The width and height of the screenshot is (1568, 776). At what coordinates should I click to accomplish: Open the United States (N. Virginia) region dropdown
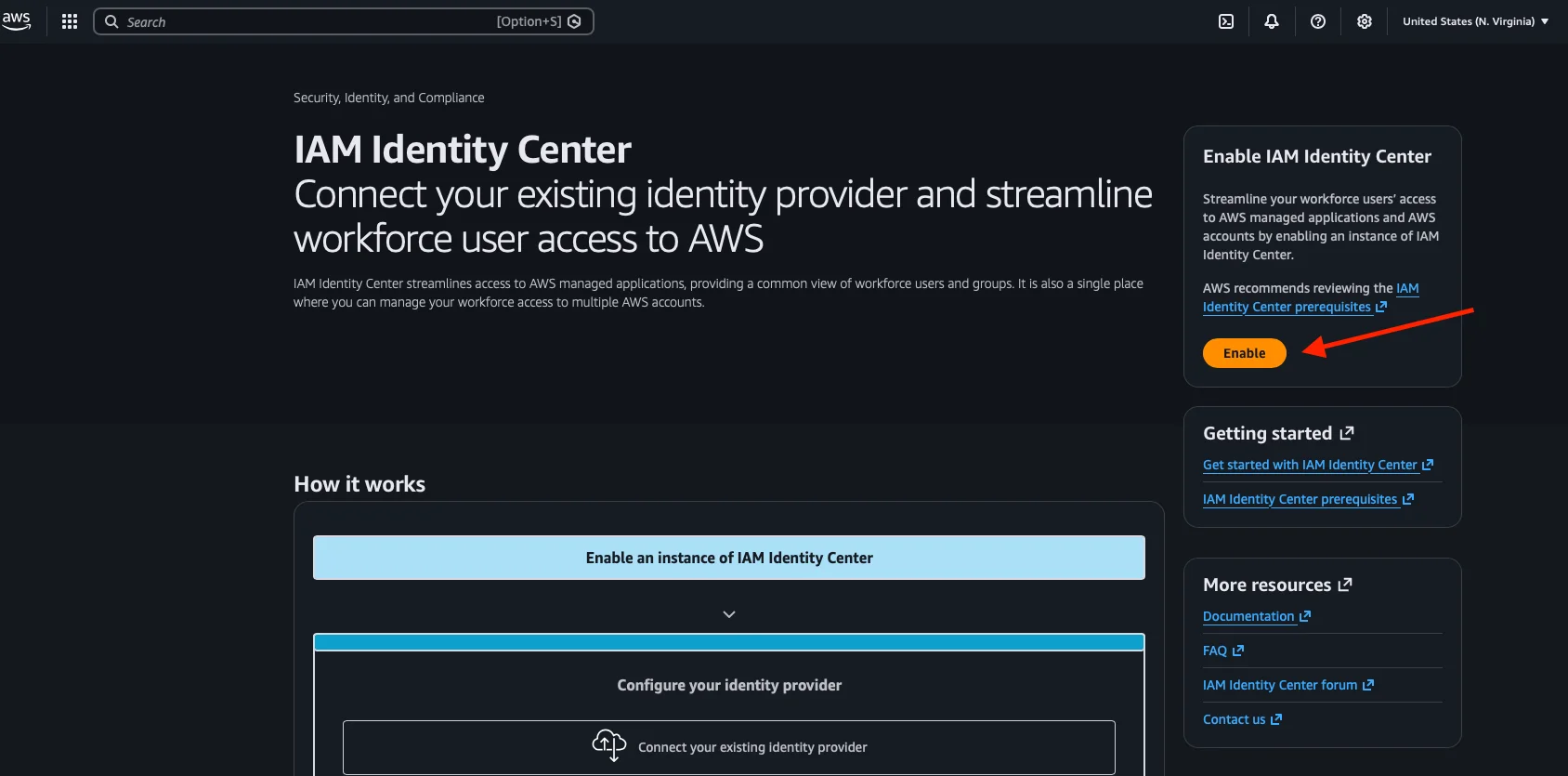(x=1476, y=21)
